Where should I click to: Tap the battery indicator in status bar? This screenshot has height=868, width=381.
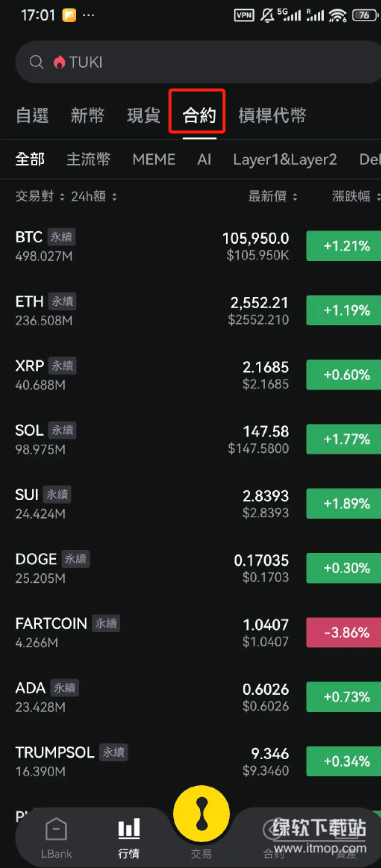tap(364, 16)
